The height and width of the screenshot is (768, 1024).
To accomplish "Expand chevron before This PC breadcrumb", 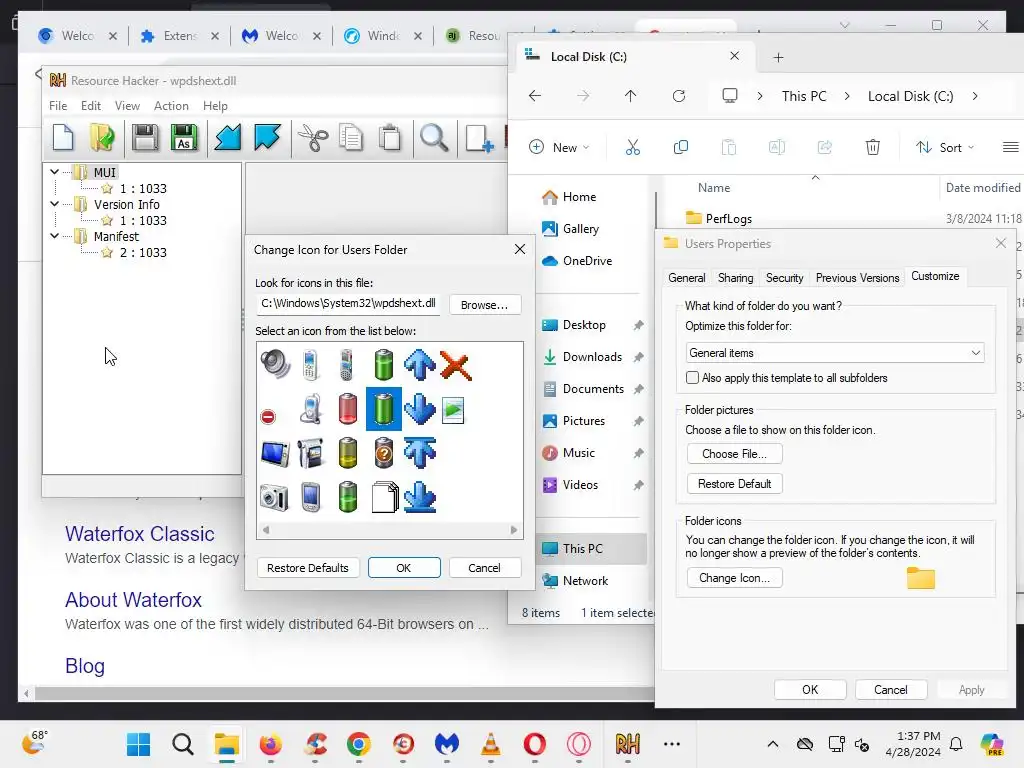I will point(760,96).
